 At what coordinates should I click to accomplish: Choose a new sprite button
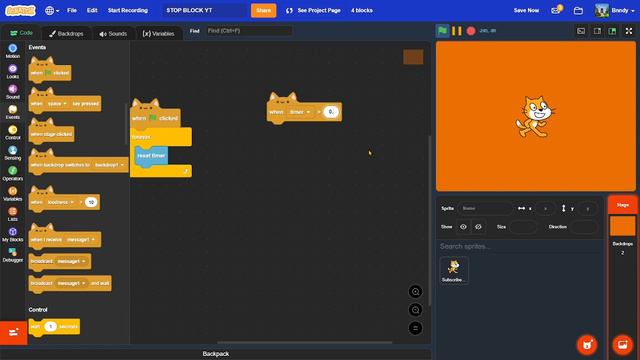click(587, 344)
